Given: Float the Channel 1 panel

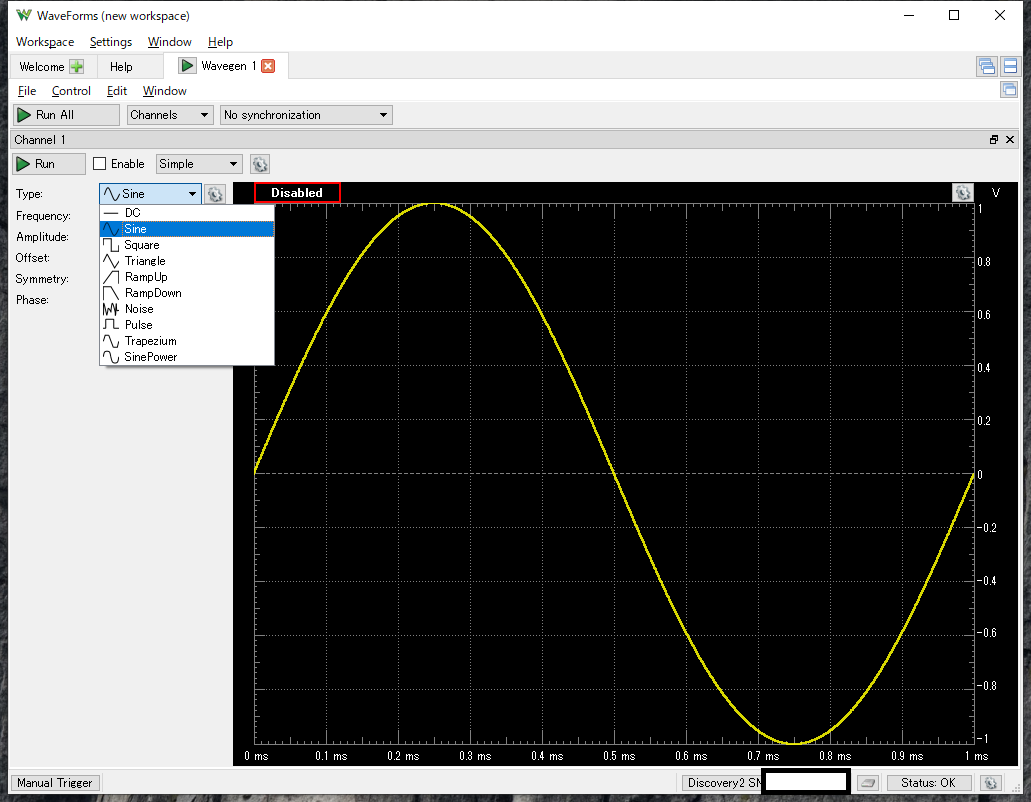Looking at the screenshot, I should point(994,139).
